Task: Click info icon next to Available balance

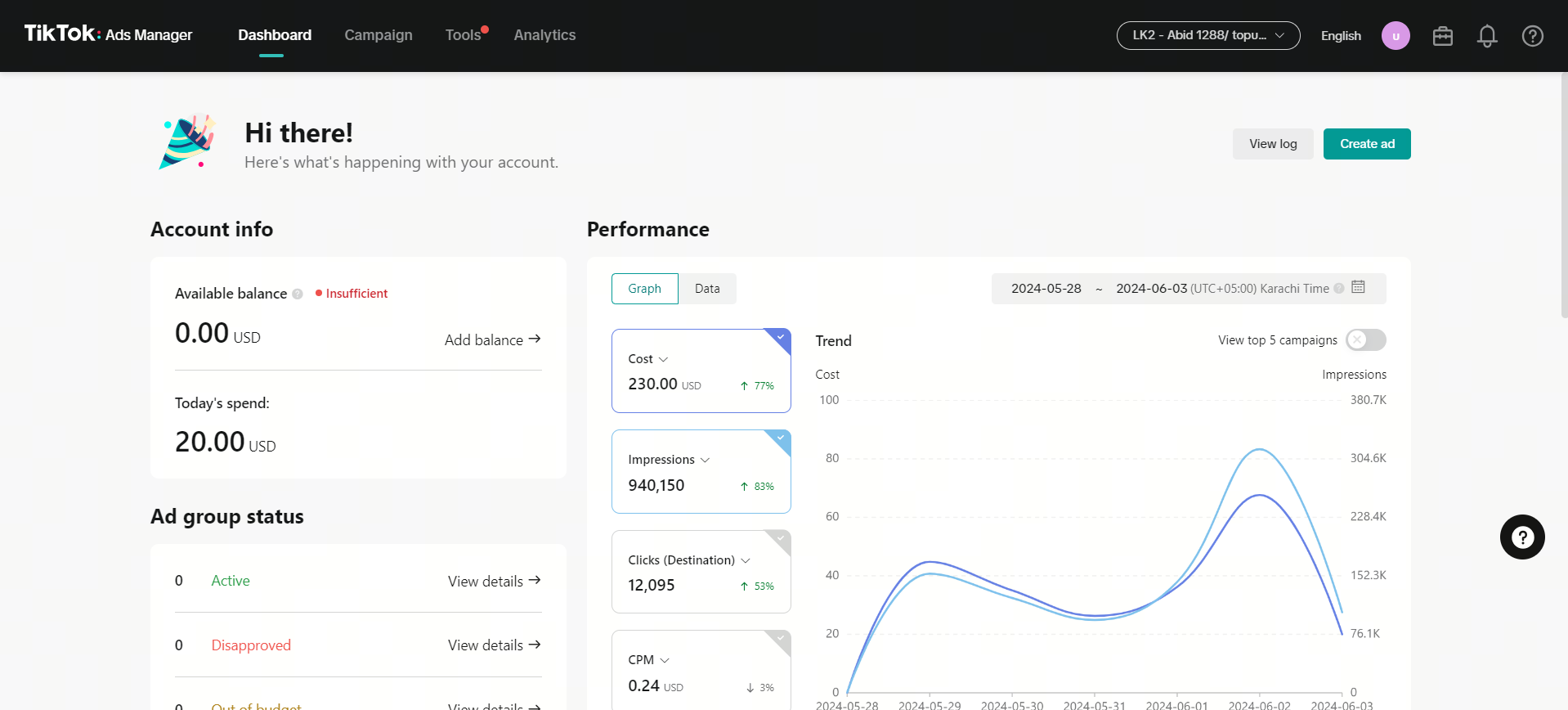Action: (298, 294)
